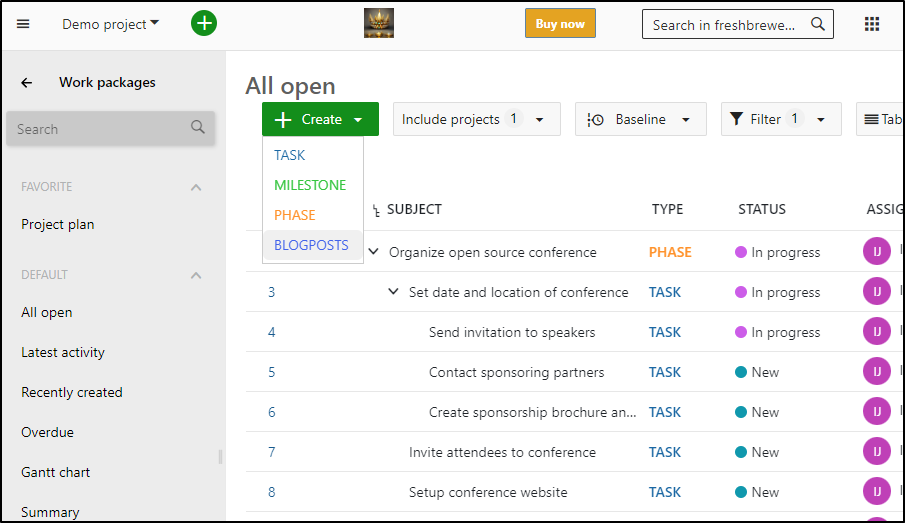Click the green plus quick-add icon
Viewport: 905px width, 523px height.
[x=204, y=24]
